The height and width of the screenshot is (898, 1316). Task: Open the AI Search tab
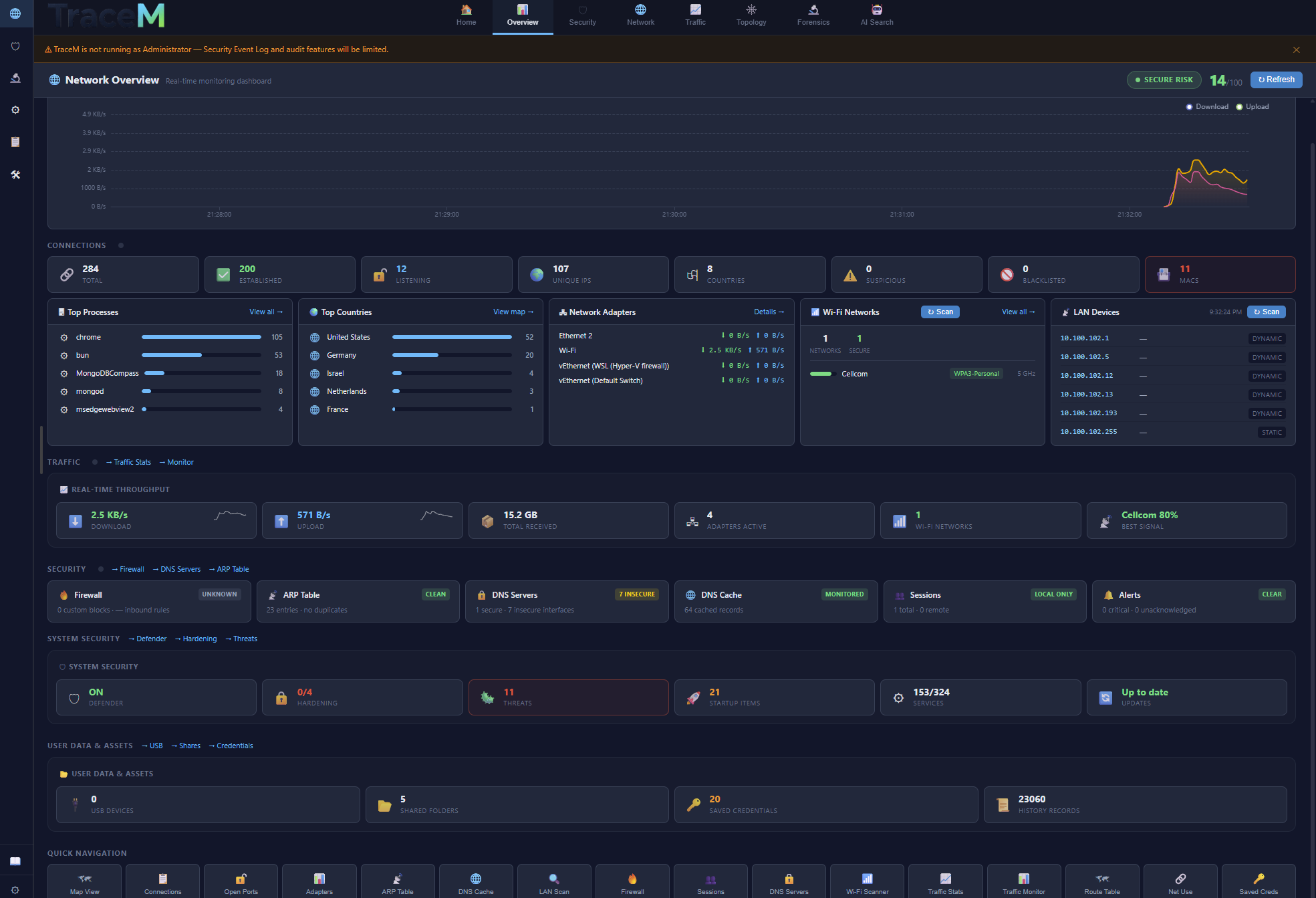(876, 16)
